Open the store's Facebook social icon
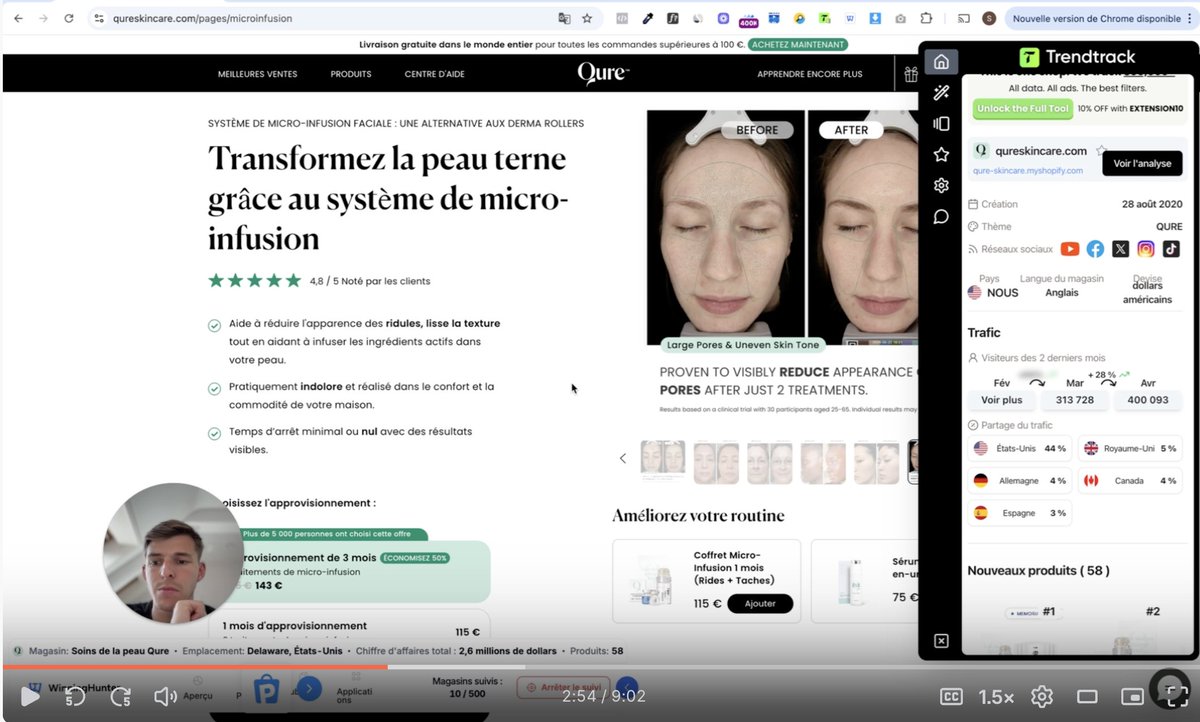This screenshot has width=1200, height=722. pos(1095,249)
